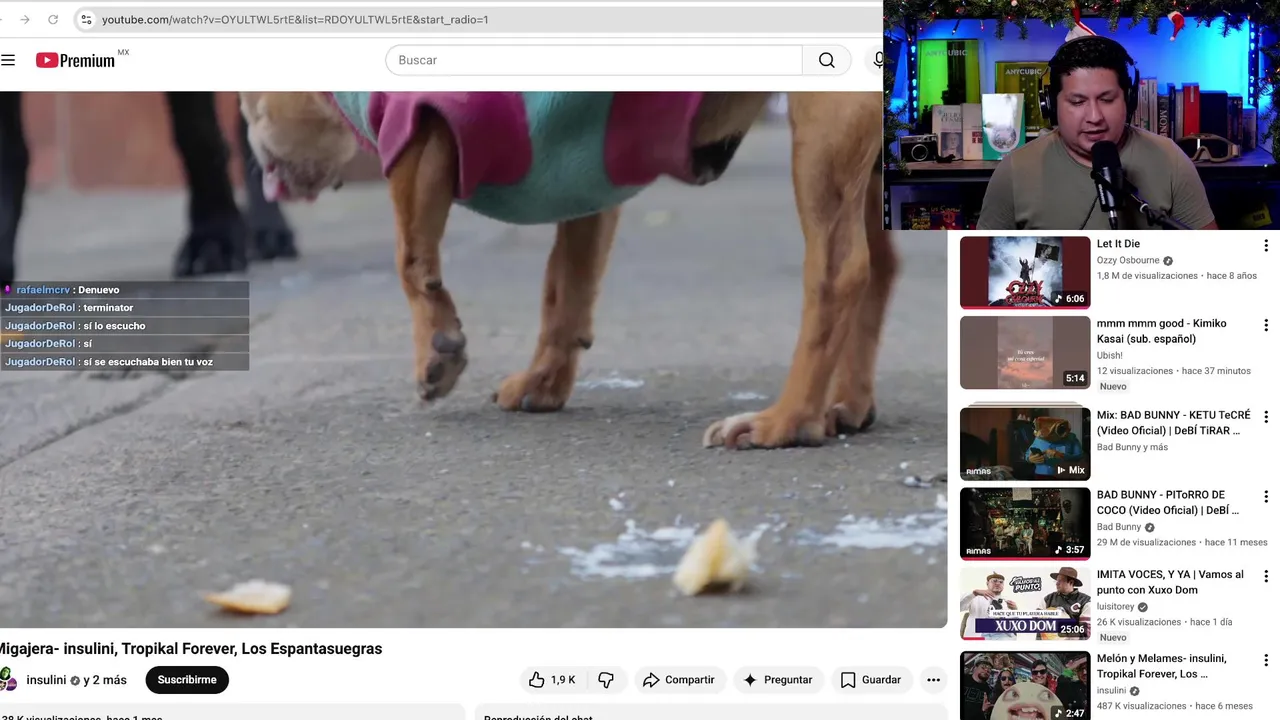
Task: Open options menu for PIToRRO DE COCO
Action: tap(1266, 496)
